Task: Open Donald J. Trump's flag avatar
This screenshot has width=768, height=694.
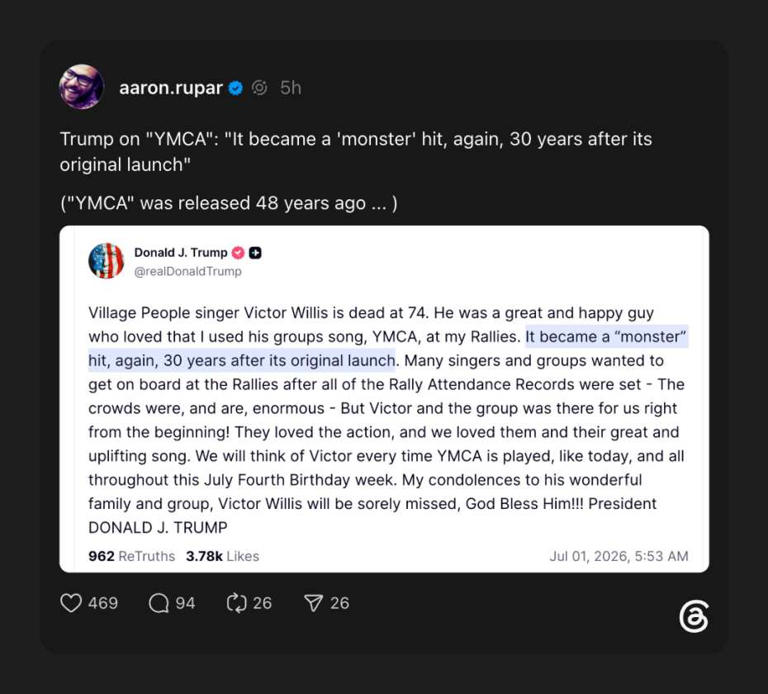Action: point(106,261)
